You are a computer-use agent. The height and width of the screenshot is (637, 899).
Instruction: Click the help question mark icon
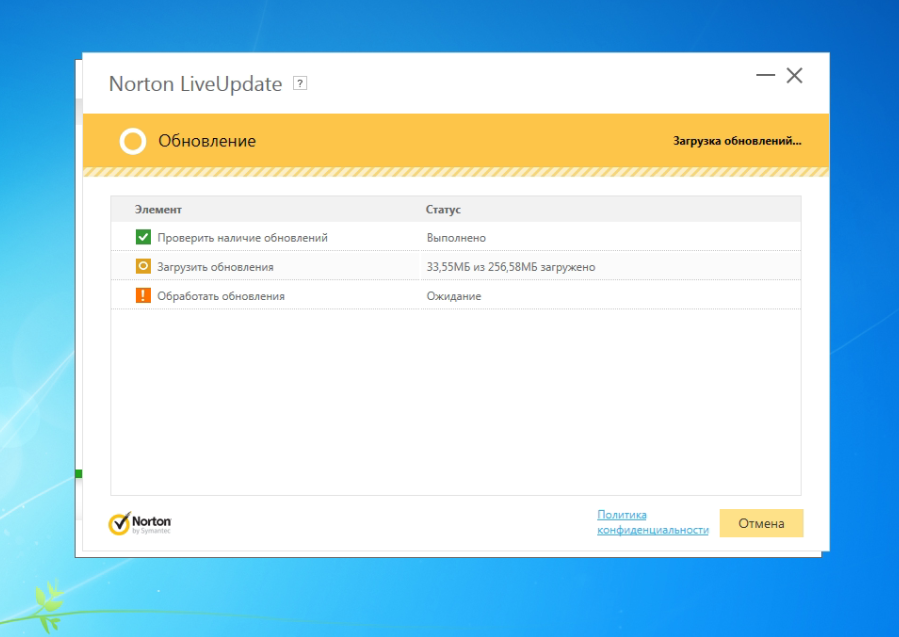click(300, 84)
